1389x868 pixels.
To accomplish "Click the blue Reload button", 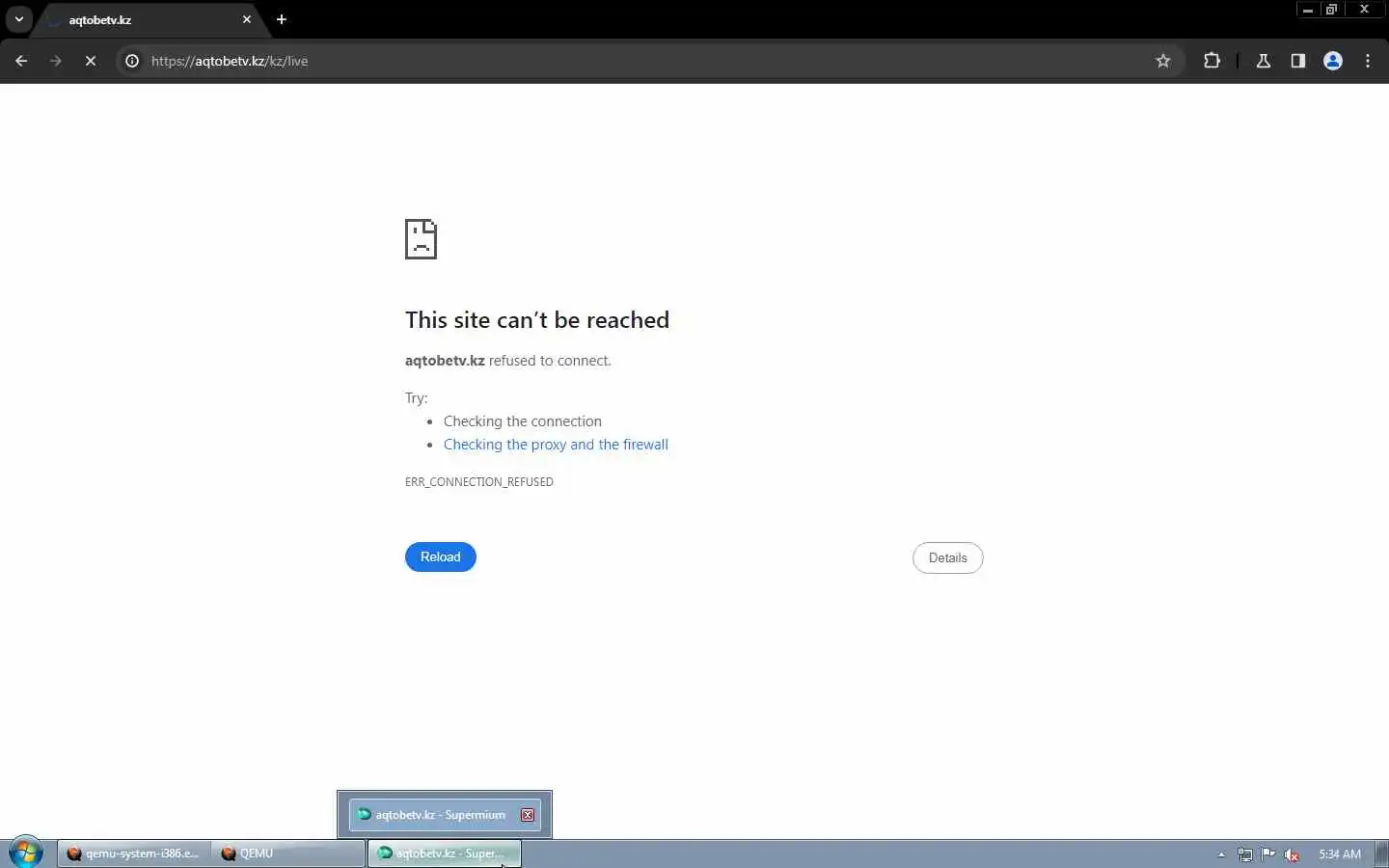I will [441, 556].
